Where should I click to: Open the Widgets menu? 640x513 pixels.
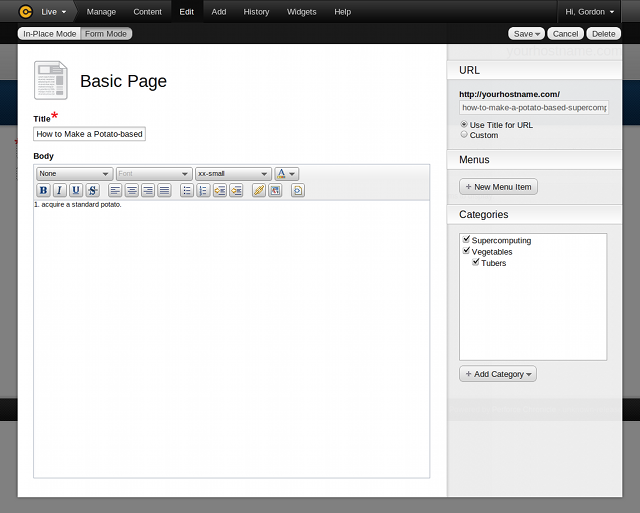click(x=301, y=12)
